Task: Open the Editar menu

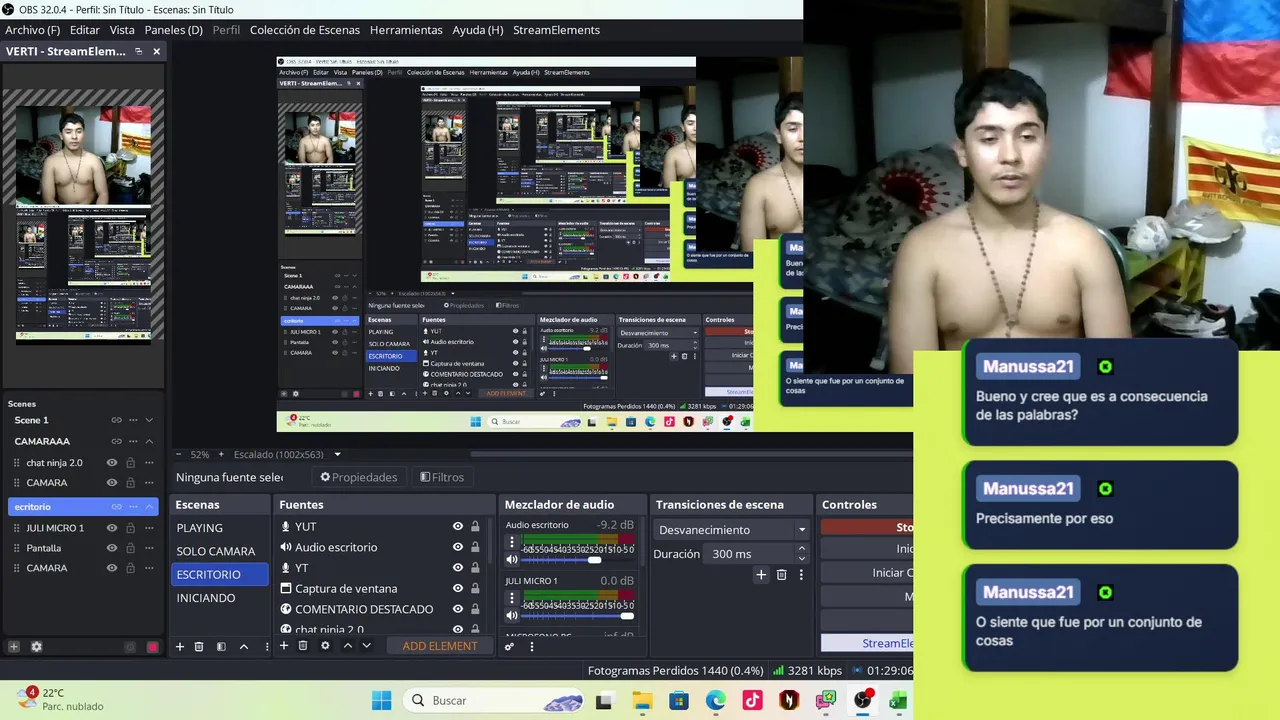Action: pyautogui.click(x=84, y=30)
